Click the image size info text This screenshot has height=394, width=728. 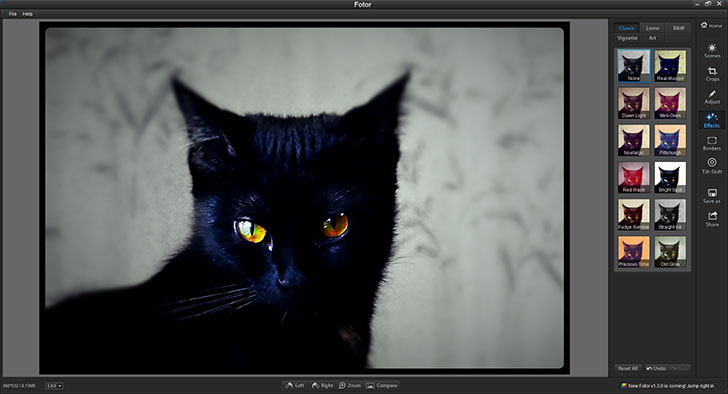tap(19, 386)
